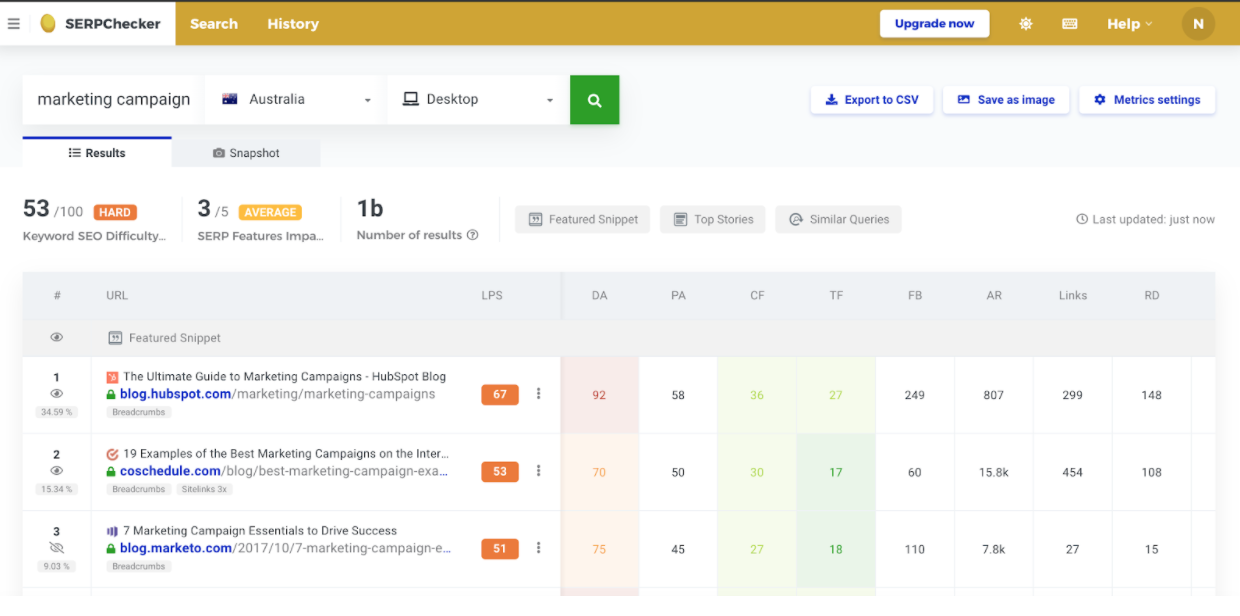Sort by TF column header
Image resolution: width=1240 pixels, height=616 pixels.
coord(836,296)
